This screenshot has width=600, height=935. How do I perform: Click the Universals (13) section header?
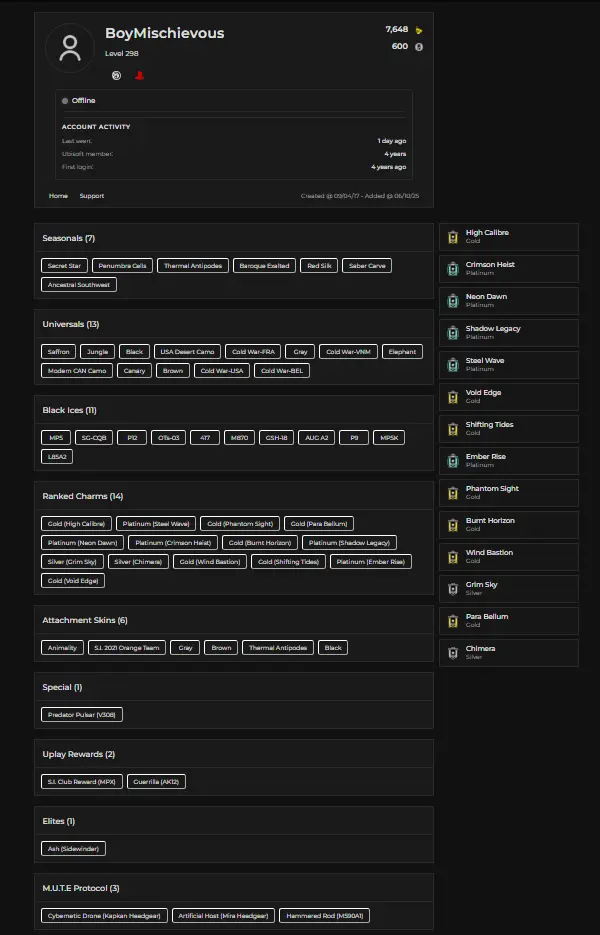[70, 324]
